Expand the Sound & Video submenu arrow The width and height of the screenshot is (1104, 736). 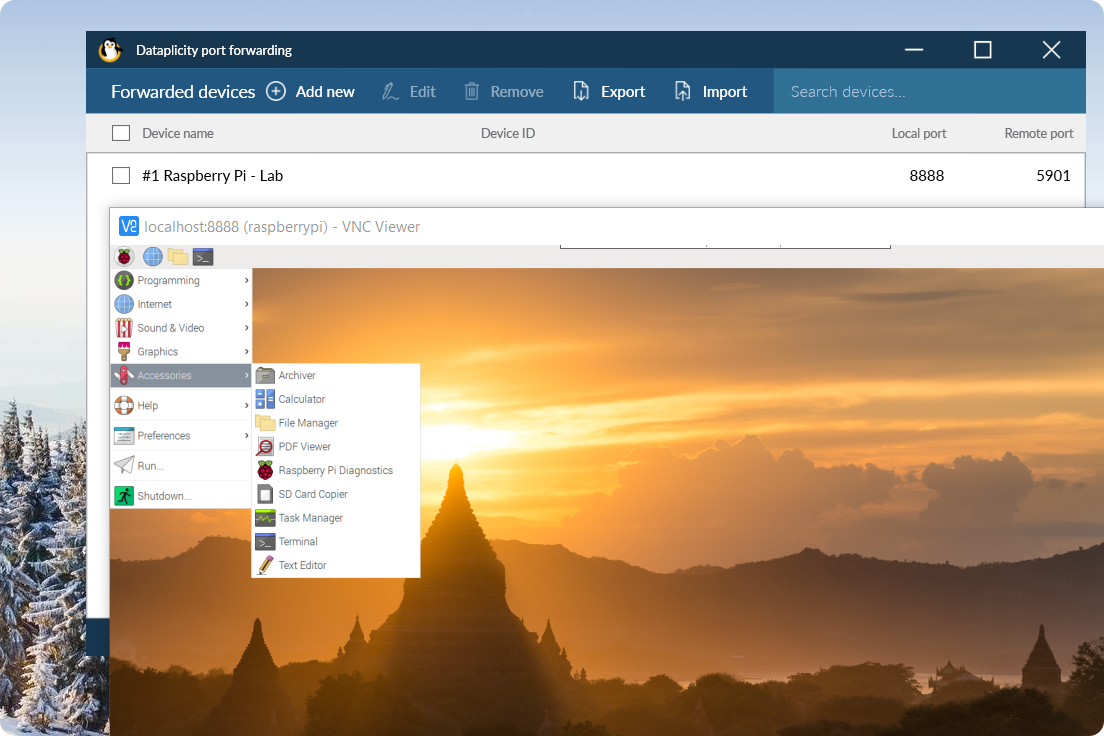(x=246, y=328)
